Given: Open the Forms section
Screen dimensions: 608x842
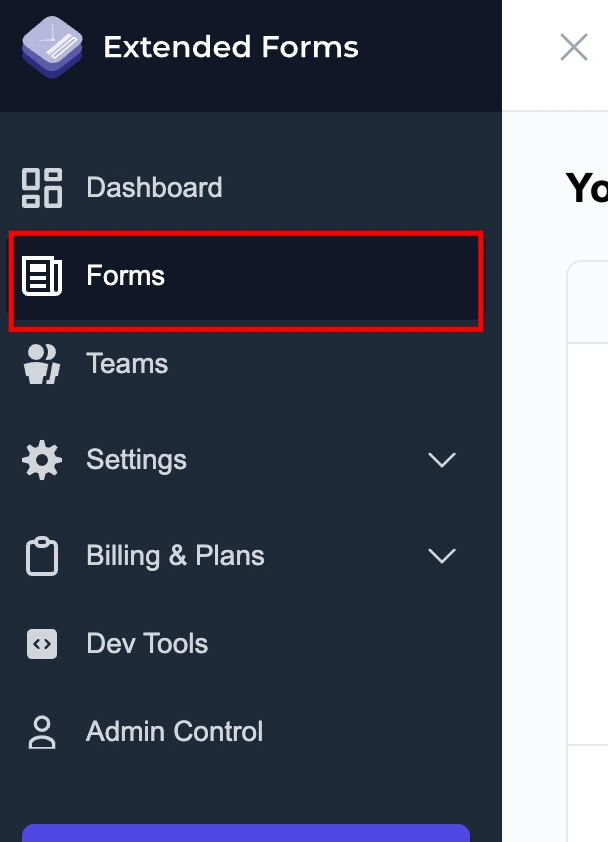Looking at the screenshot, I should [x=125, y=275].
